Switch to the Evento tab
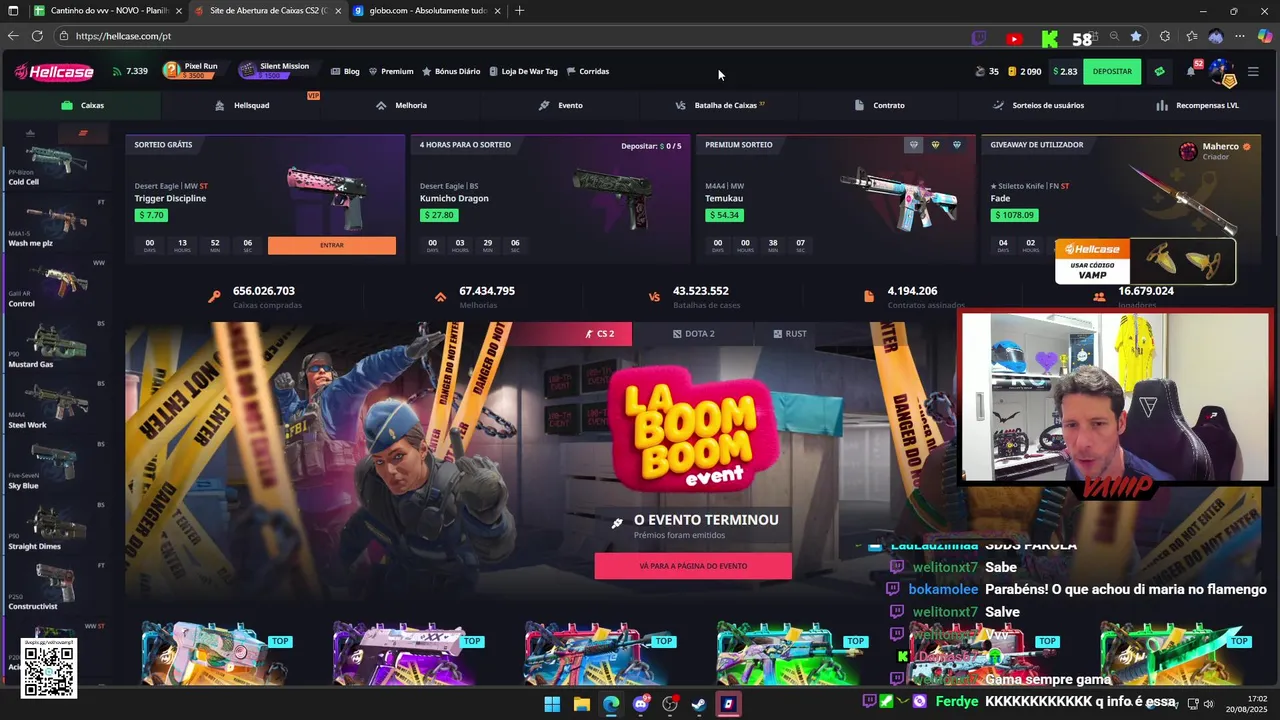This screenshot has width=1280, height=720. [x=560, y=105]
